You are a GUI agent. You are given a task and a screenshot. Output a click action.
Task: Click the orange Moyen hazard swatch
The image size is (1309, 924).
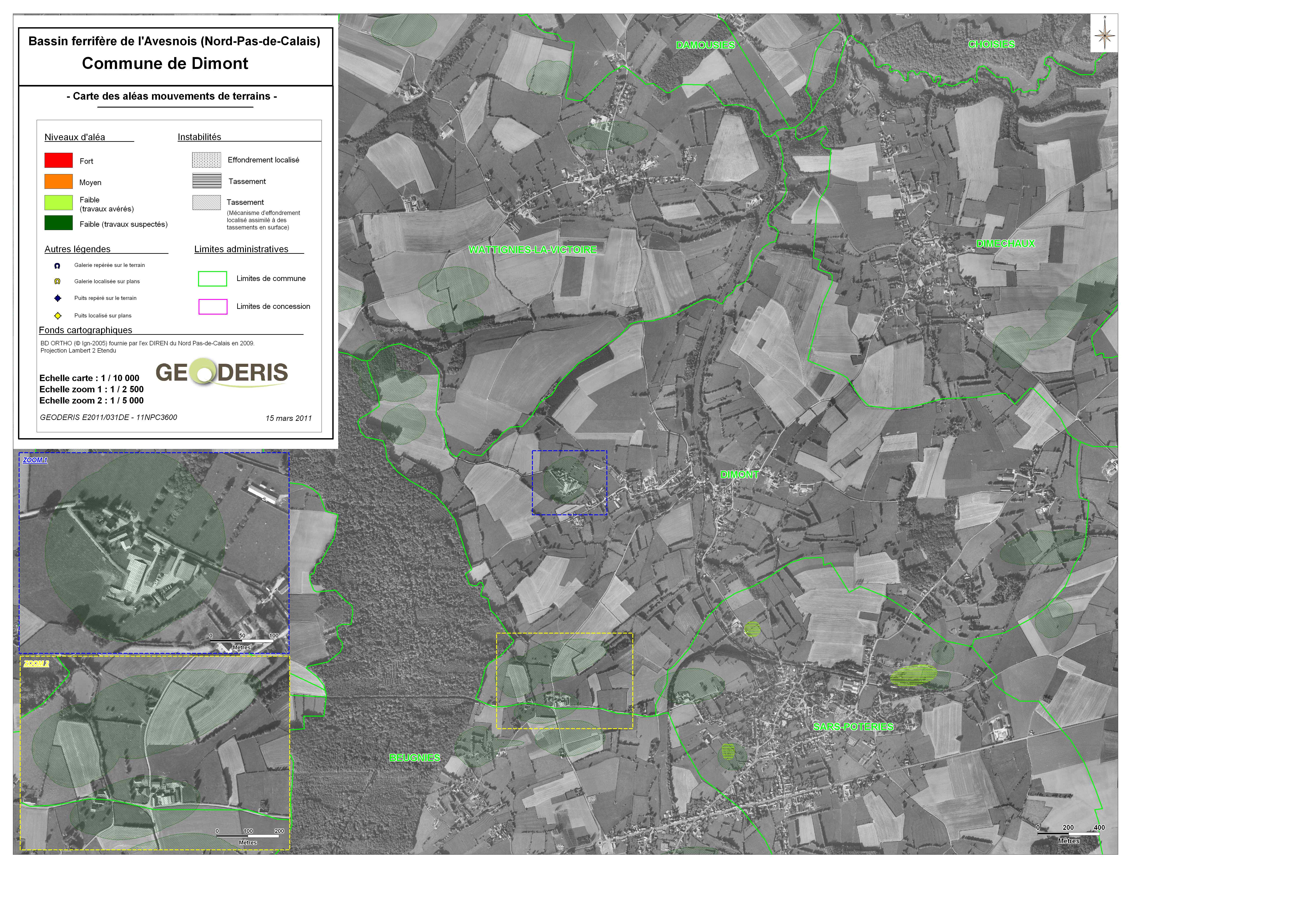[x=59, y=181]
